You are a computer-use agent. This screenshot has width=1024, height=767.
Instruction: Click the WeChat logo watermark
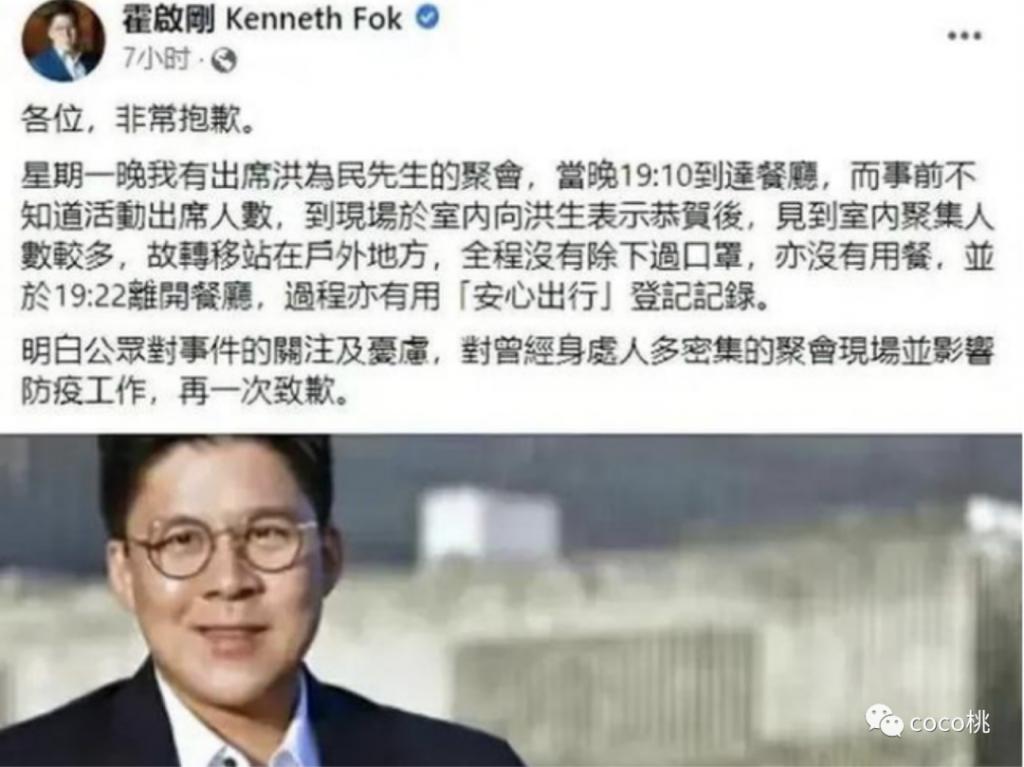[x=884, y=719]
